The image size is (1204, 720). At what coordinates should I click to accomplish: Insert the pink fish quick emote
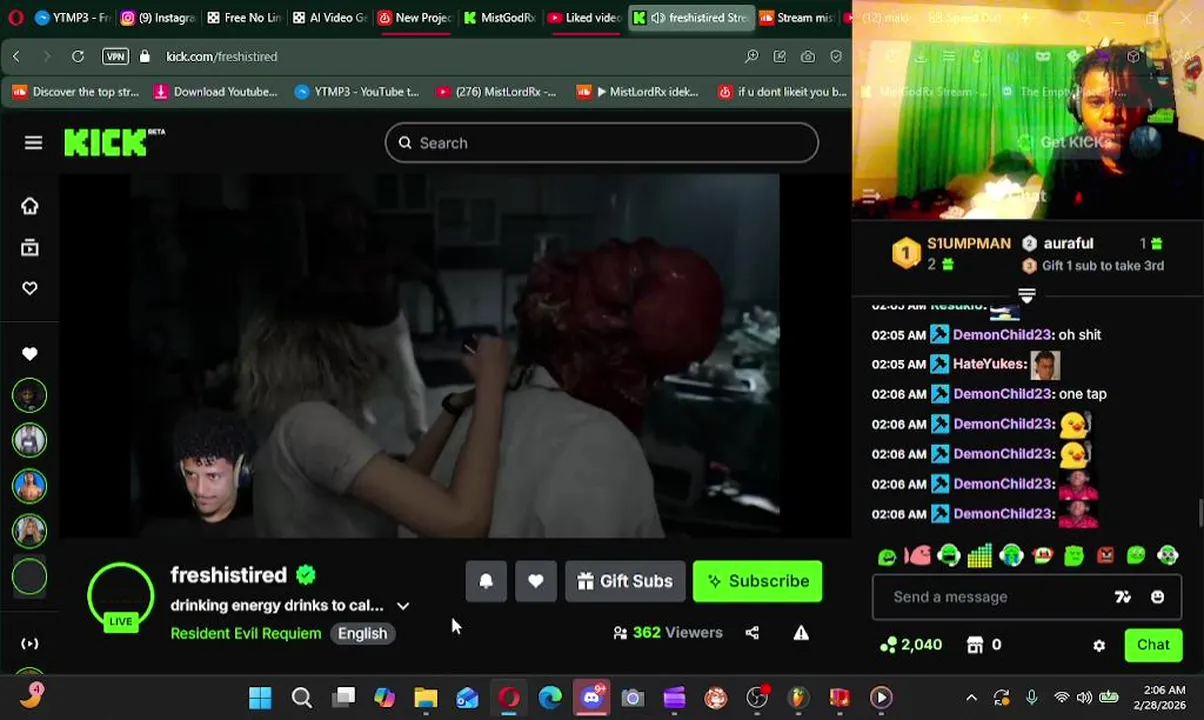[917, 555]
